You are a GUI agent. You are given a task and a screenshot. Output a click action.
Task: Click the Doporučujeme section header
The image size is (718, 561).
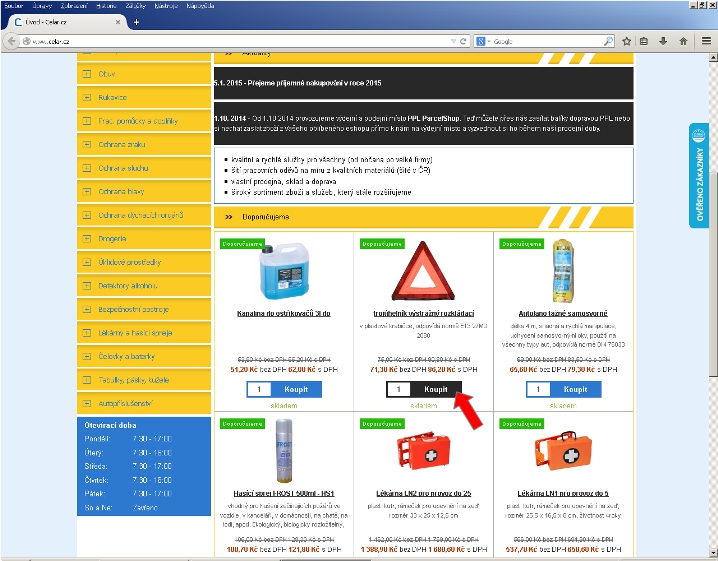tap(424, 217)
